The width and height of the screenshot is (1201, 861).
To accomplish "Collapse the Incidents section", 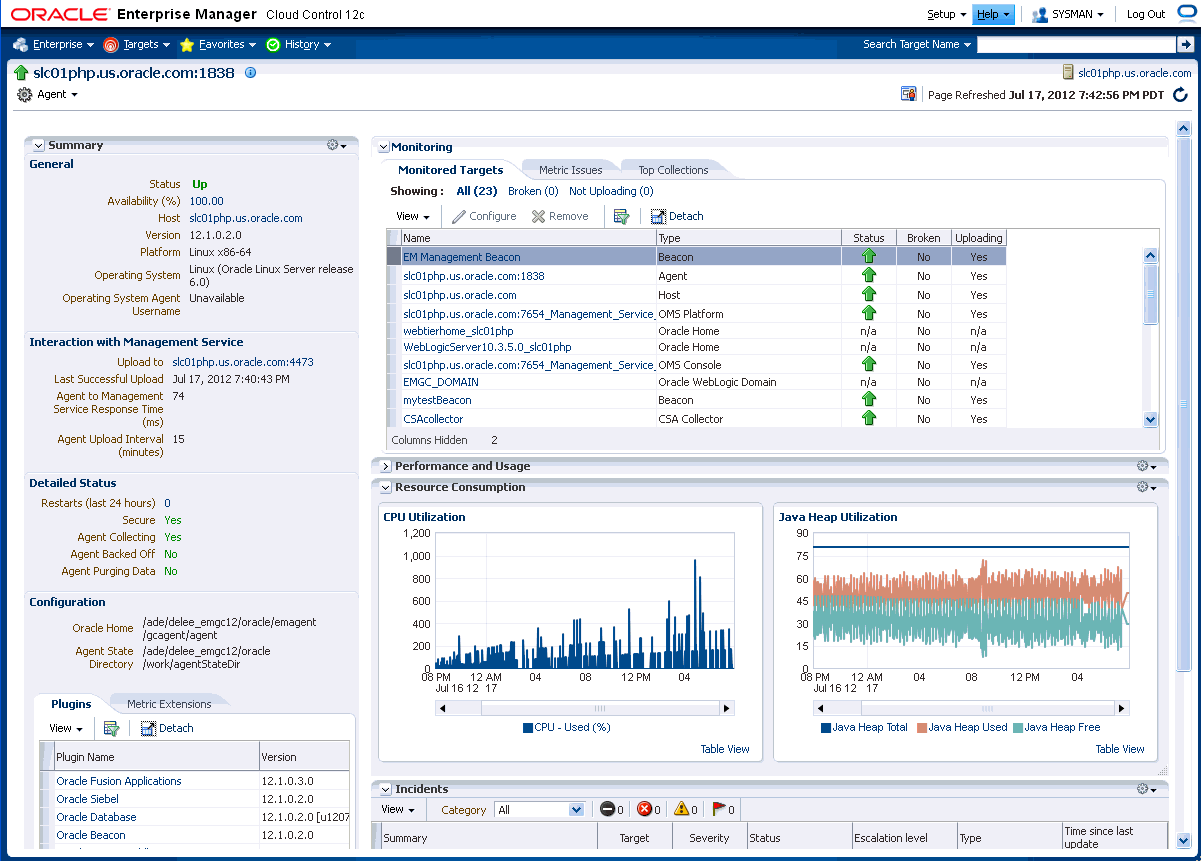I will pyautogui.click(x=385, y=789).
